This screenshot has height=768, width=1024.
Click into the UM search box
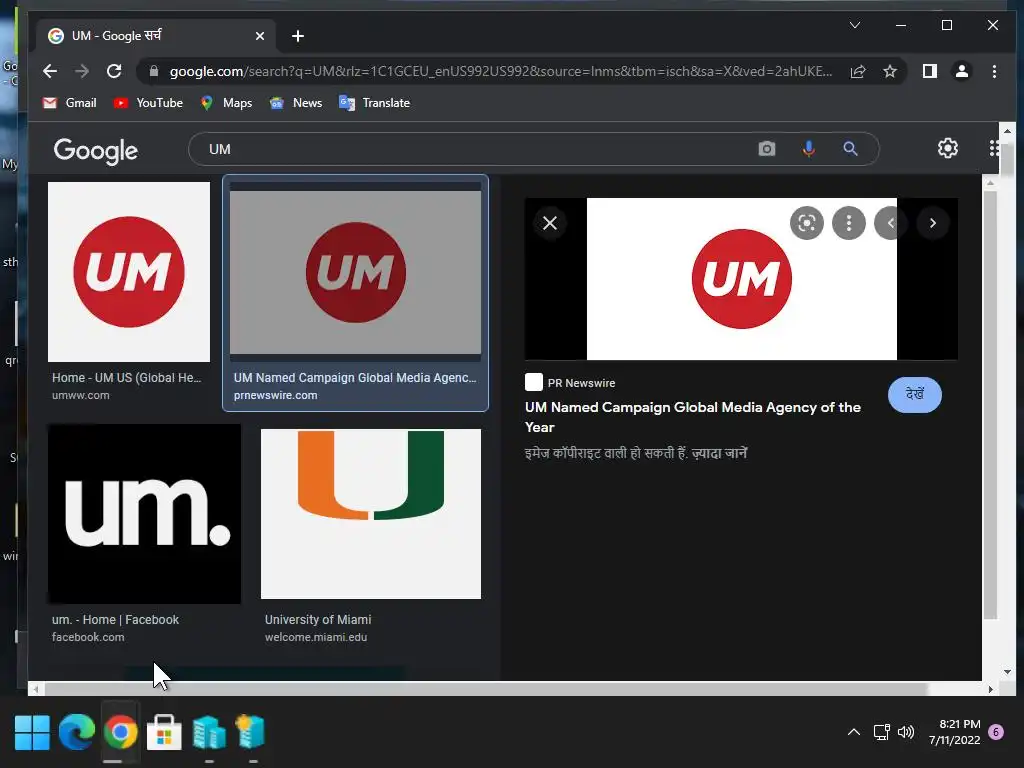477,149
